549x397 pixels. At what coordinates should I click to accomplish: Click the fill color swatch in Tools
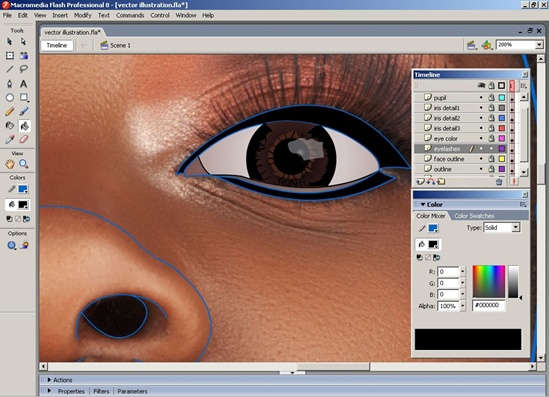(23, 205)
